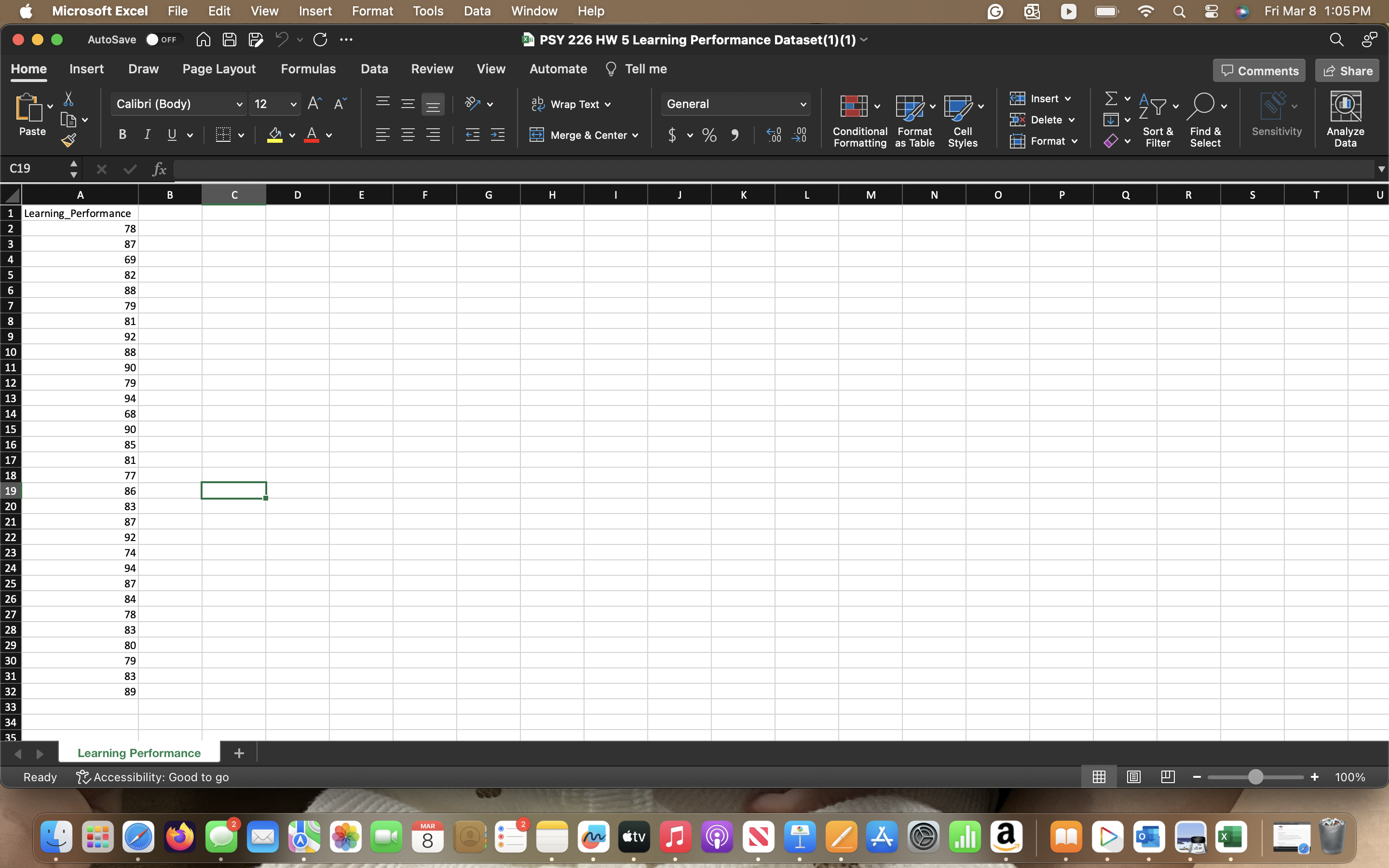1389x868 pixels.
Task: Open the Data menu in menu bar
Action: pos(477,11)
